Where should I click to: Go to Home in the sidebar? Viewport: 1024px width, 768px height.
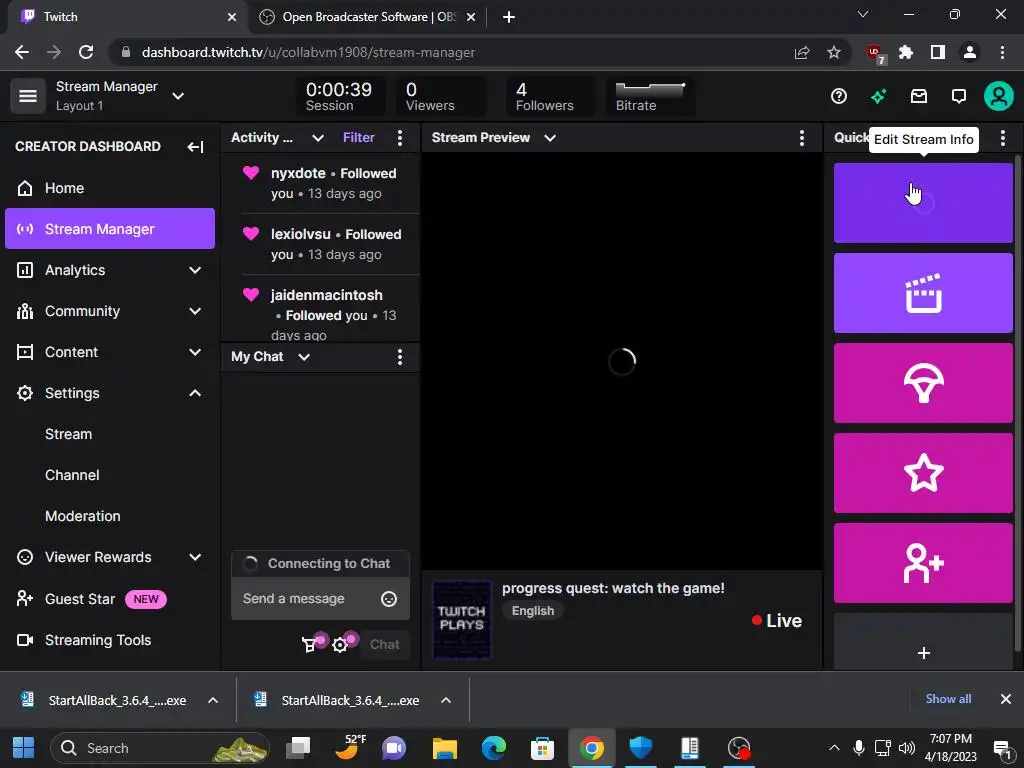110,188
